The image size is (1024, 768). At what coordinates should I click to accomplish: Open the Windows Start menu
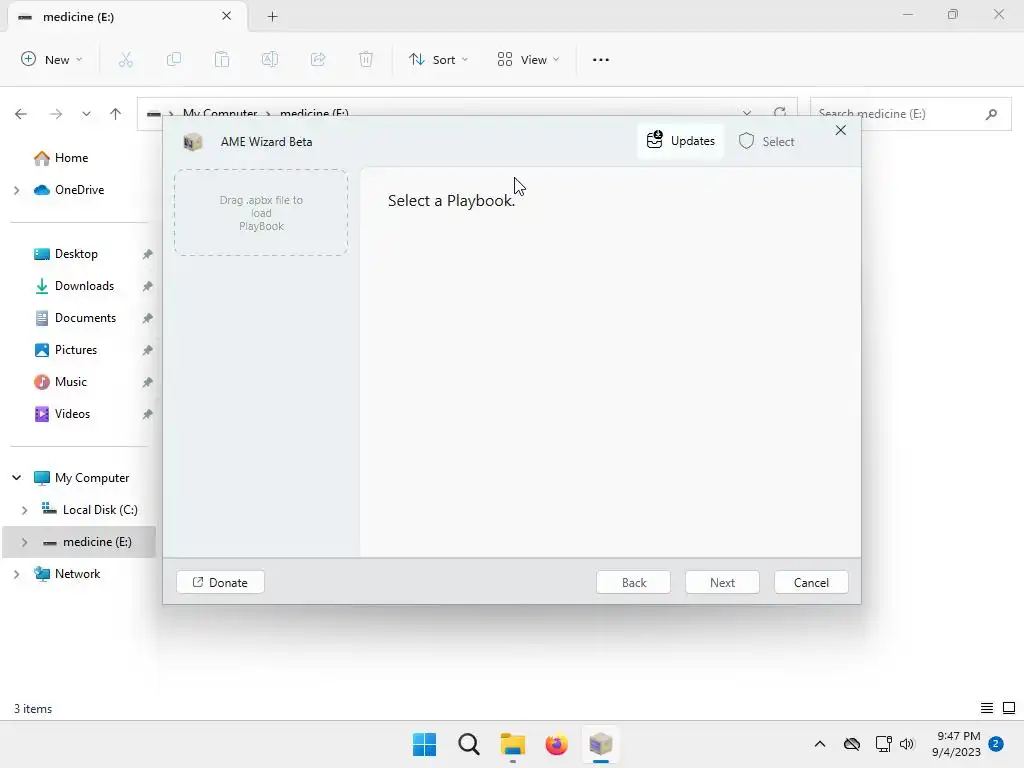(x=424, y=744)
